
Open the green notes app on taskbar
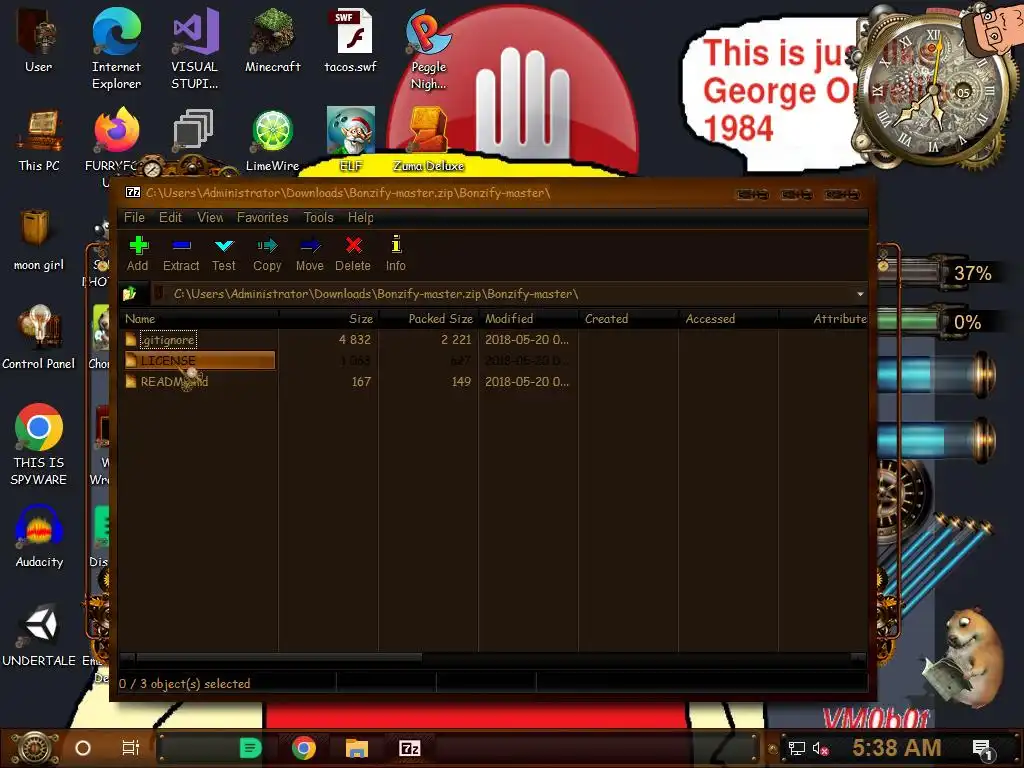tap(250, 748)
